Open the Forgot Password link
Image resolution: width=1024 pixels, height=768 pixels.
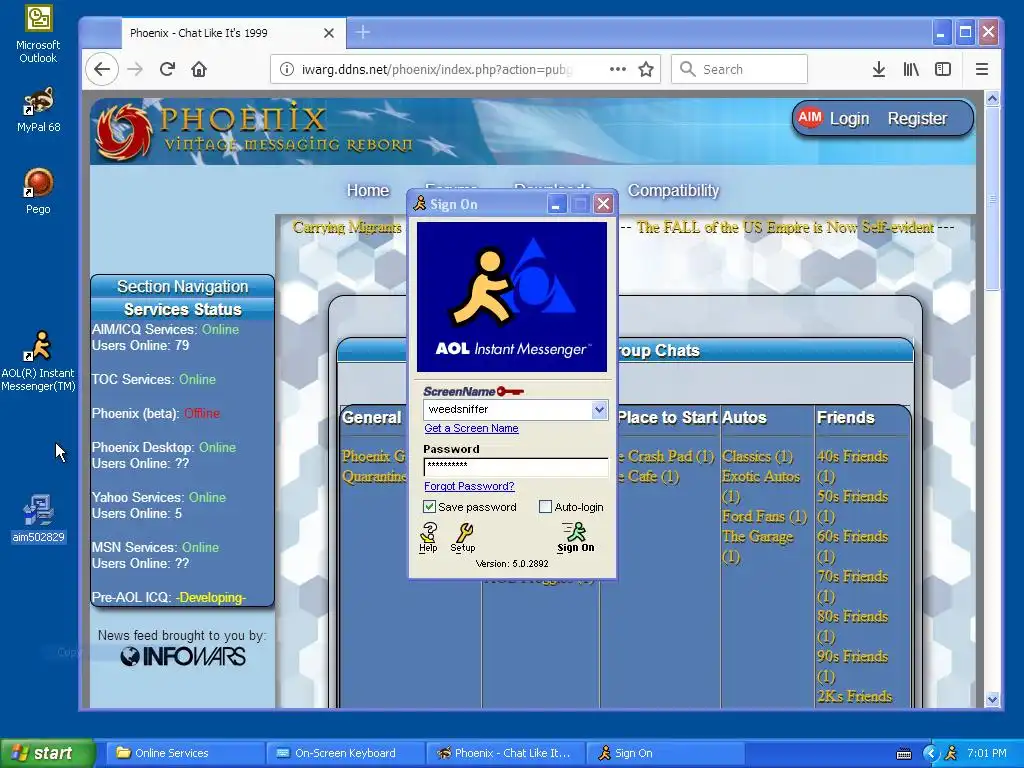[470, 487]
